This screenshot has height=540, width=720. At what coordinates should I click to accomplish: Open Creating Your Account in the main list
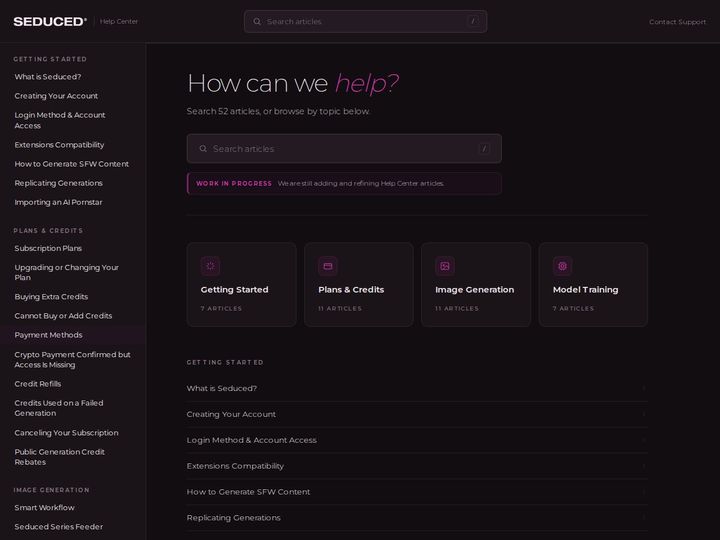click(417, 414)
